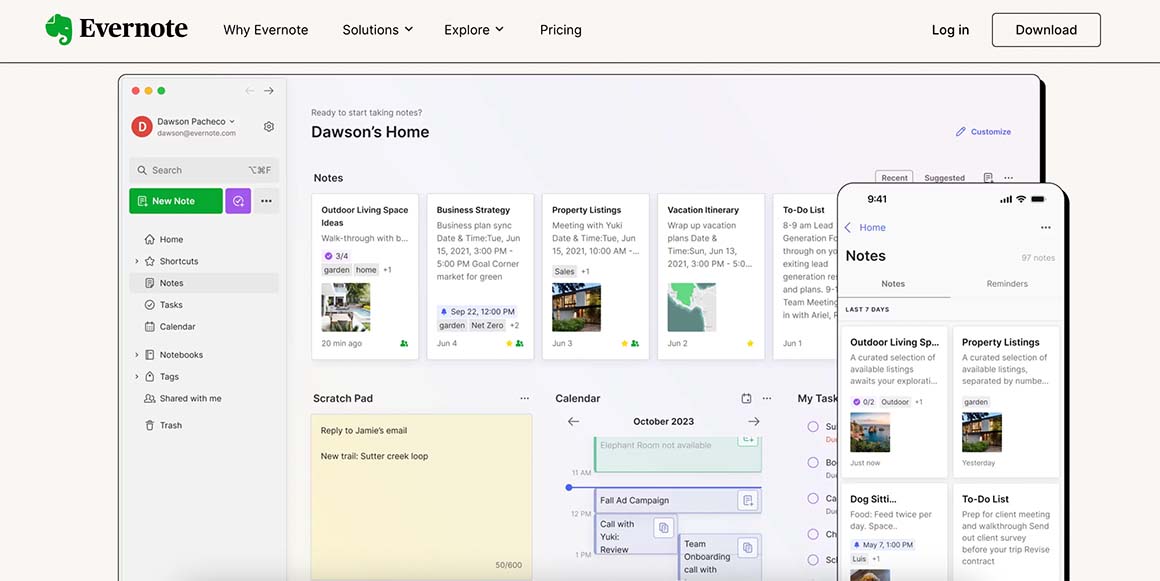
Task: Expand the Notebooks section
Action: (139, 354)
